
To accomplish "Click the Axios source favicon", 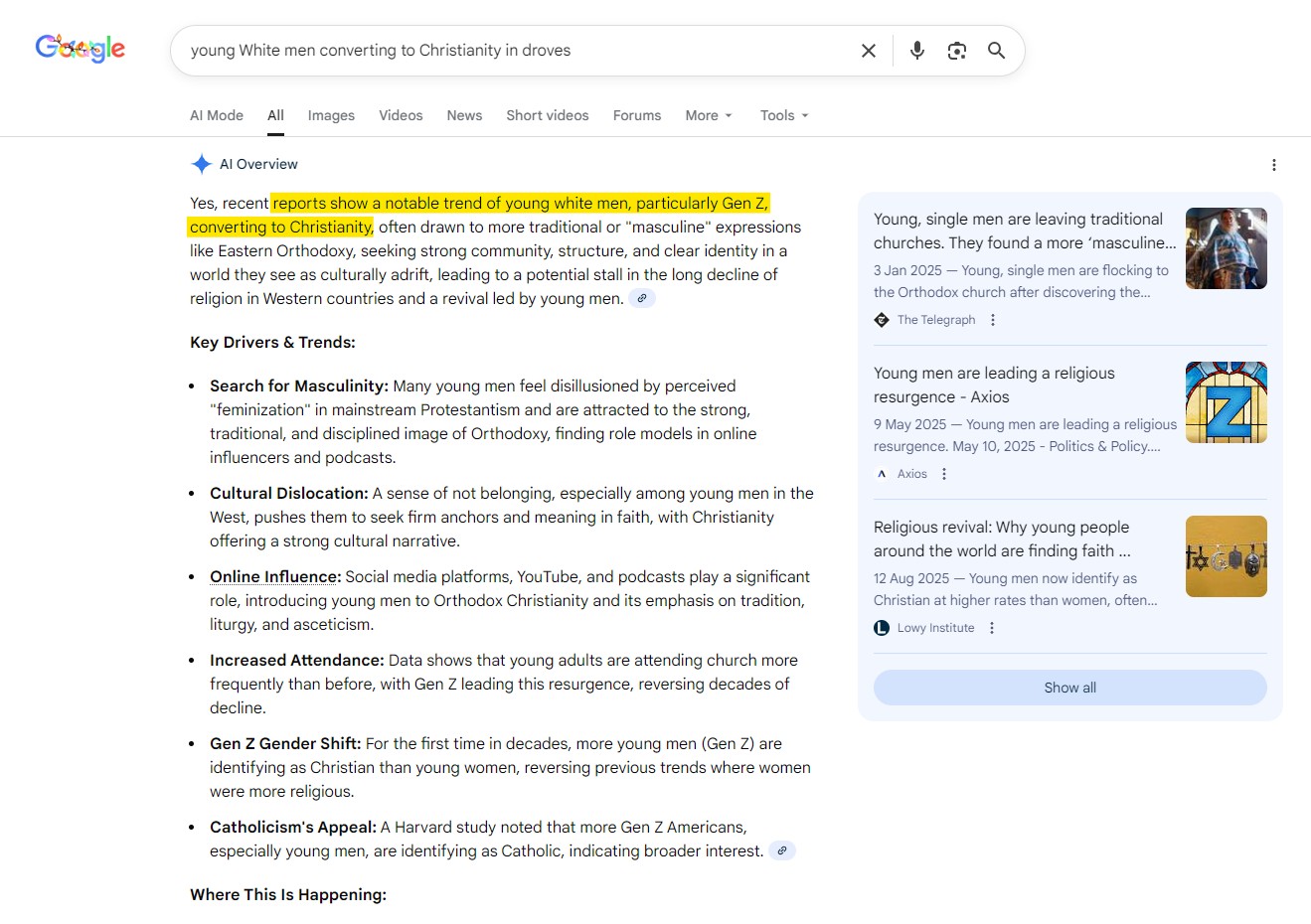I will (882, 474).
